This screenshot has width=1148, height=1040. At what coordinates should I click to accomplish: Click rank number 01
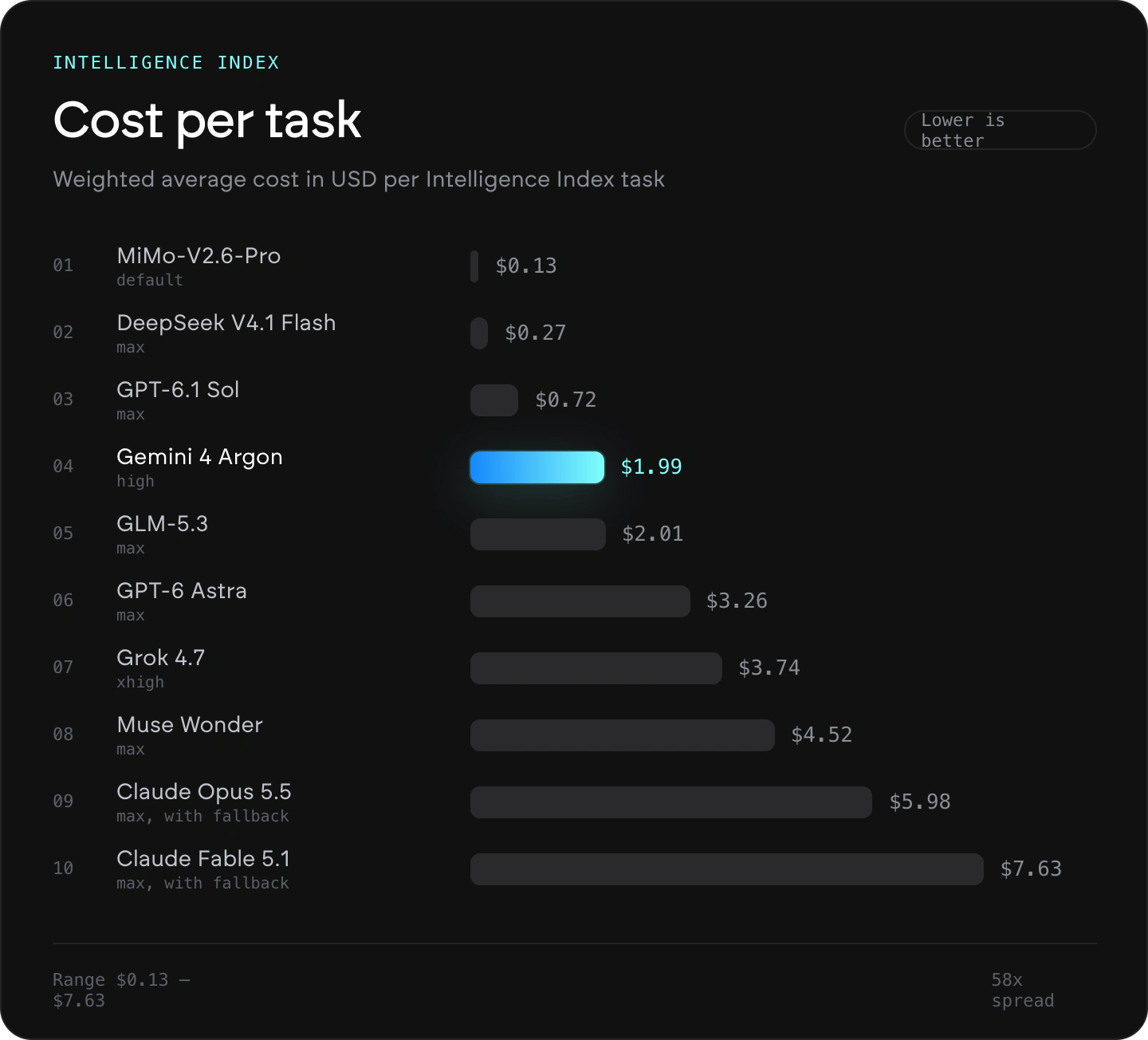click(63, 265)
